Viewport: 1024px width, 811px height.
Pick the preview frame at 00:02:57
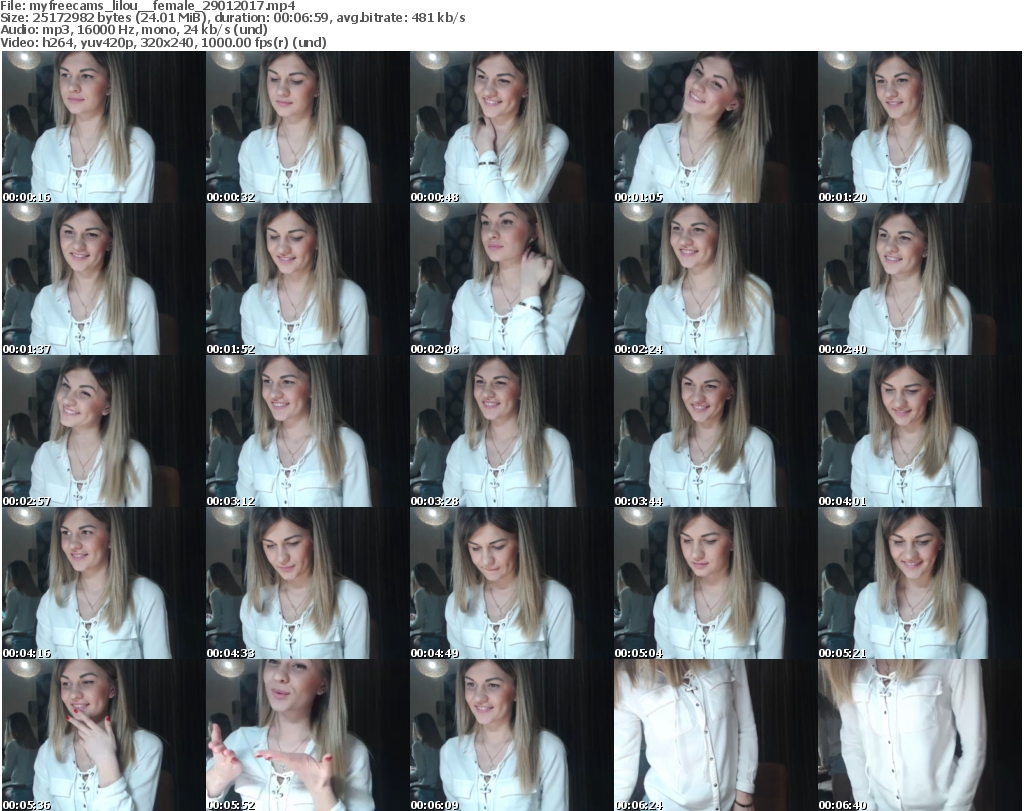point(103,431)
